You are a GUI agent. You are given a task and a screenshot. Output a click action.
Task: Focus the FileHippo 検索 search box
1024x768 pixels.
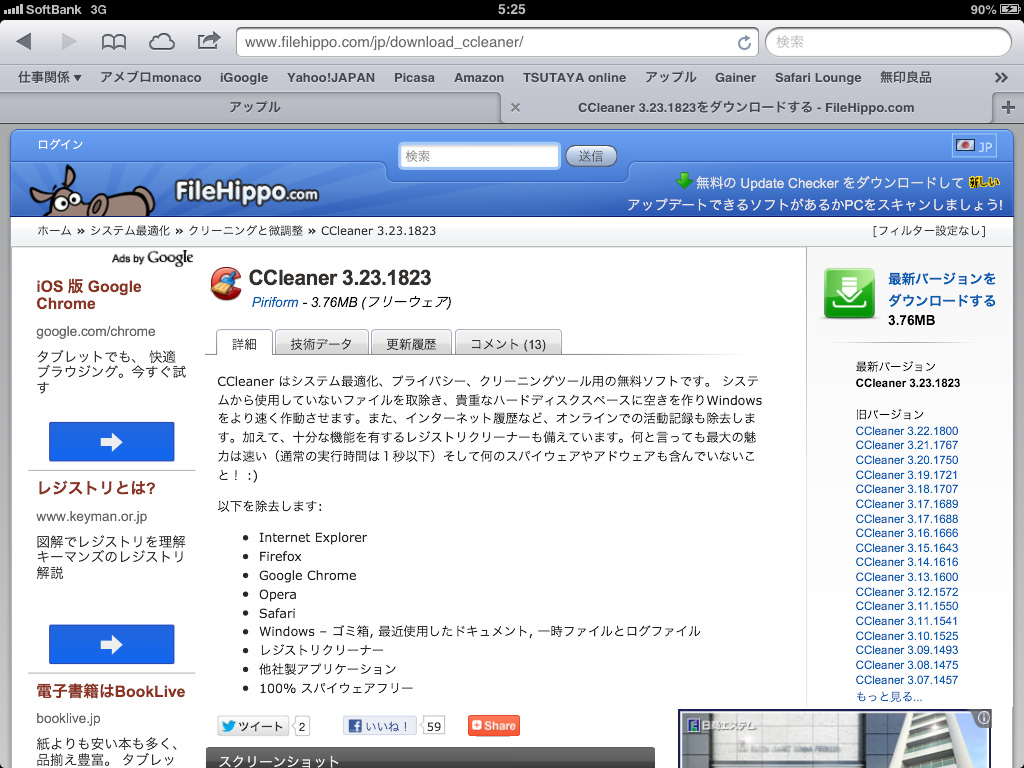(479, 156)
